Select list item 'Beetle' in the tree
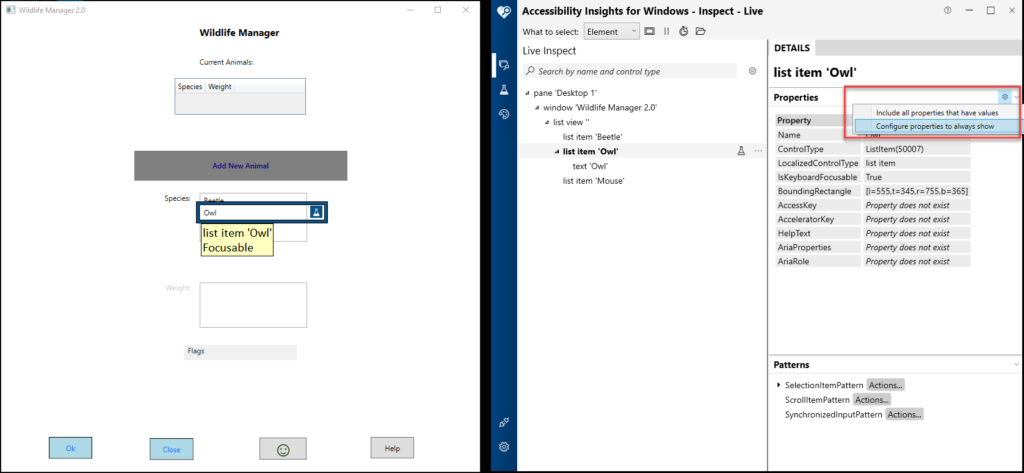The width and height of the screenshot is (1024, 473). coord(592,137)
